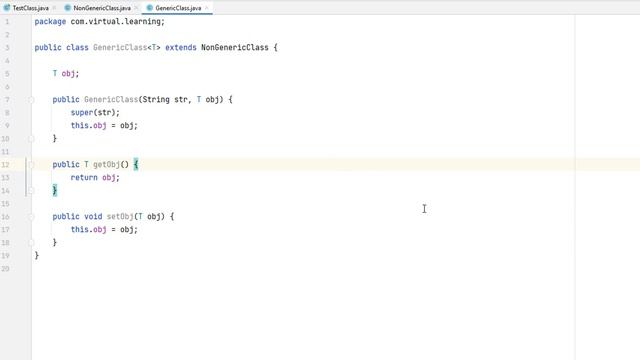Screen dimensions: 640x360
Task: Click the class icon on GenericClass.java tab
Action: (x=149, y=8)
